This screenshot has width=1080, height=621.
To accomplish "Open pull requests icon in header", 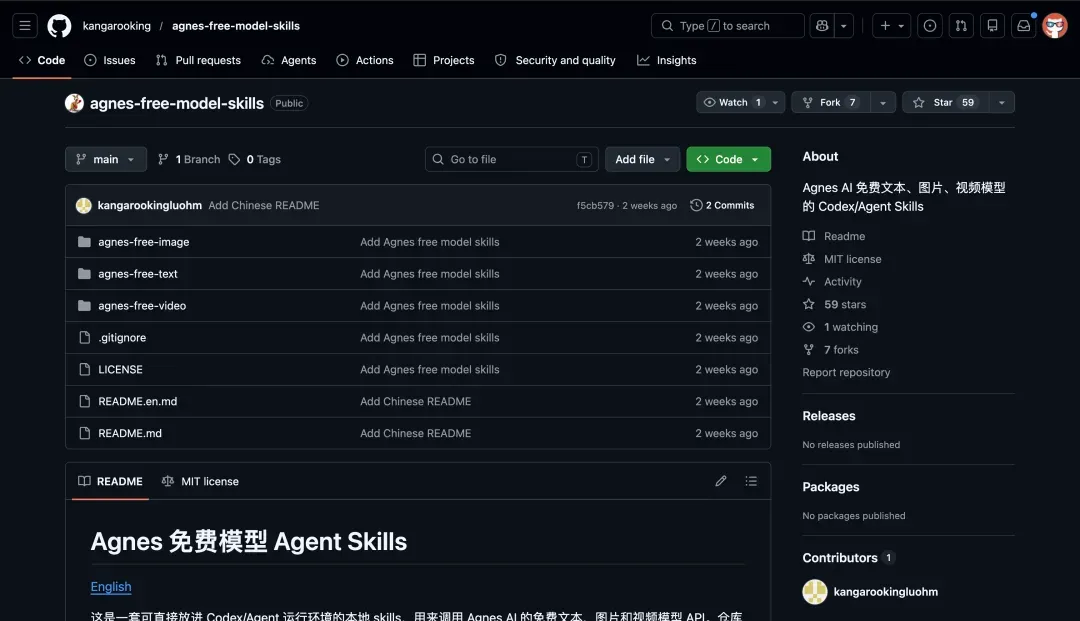I will click(961, 26).
